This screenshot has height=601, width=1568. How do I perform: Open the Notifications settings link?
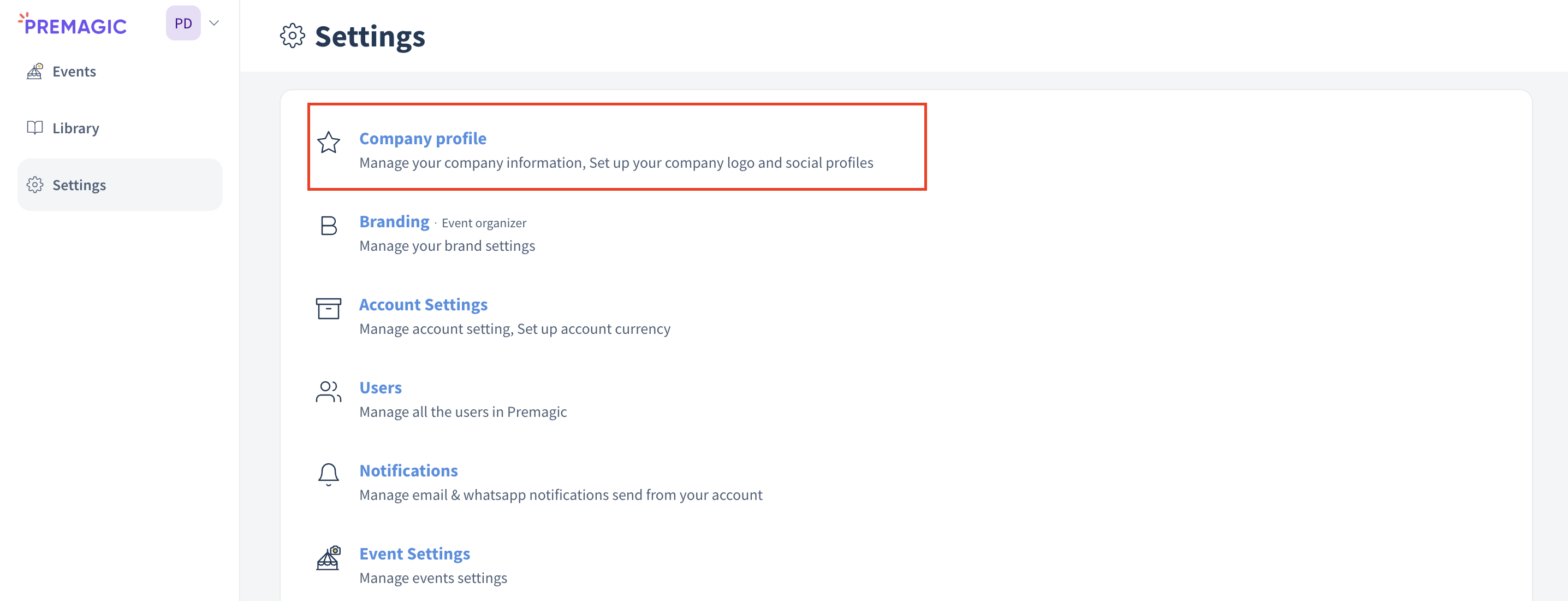408,470
